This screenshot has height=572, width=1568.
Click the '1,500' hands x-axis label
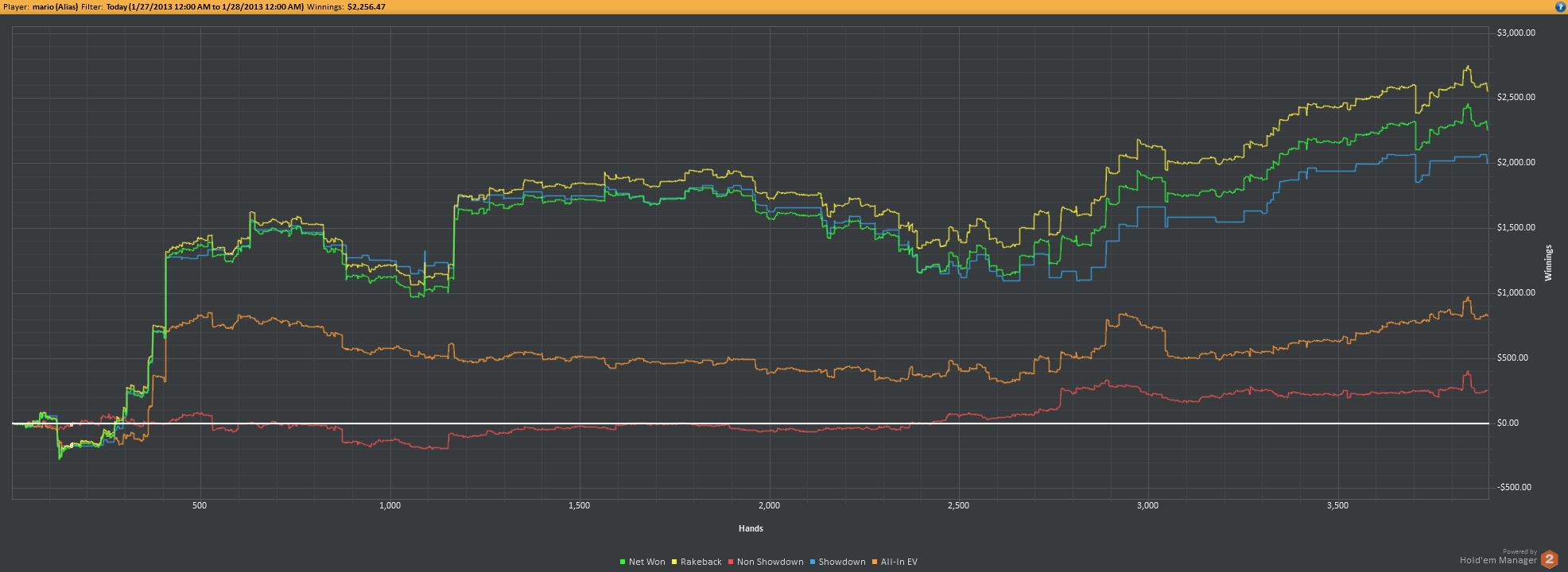(x=580, y=505)
